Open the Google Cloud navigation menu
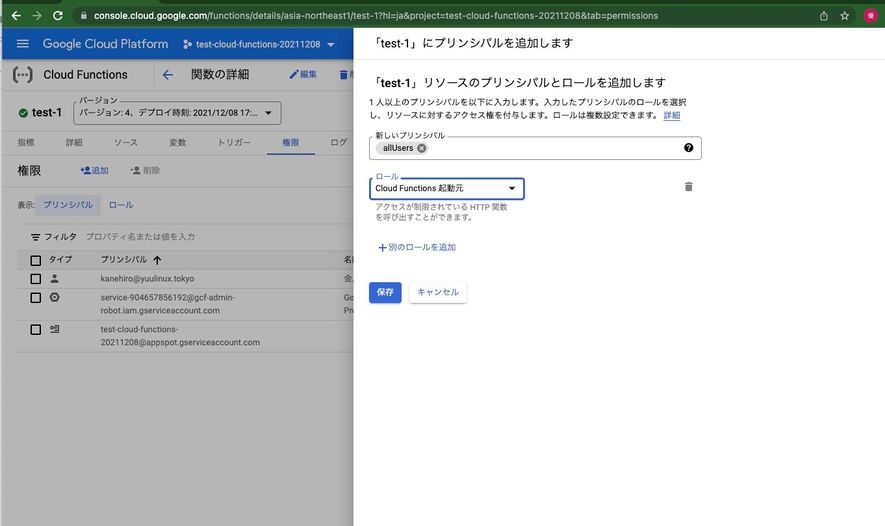The image size is (885, 526). (23, 43)
